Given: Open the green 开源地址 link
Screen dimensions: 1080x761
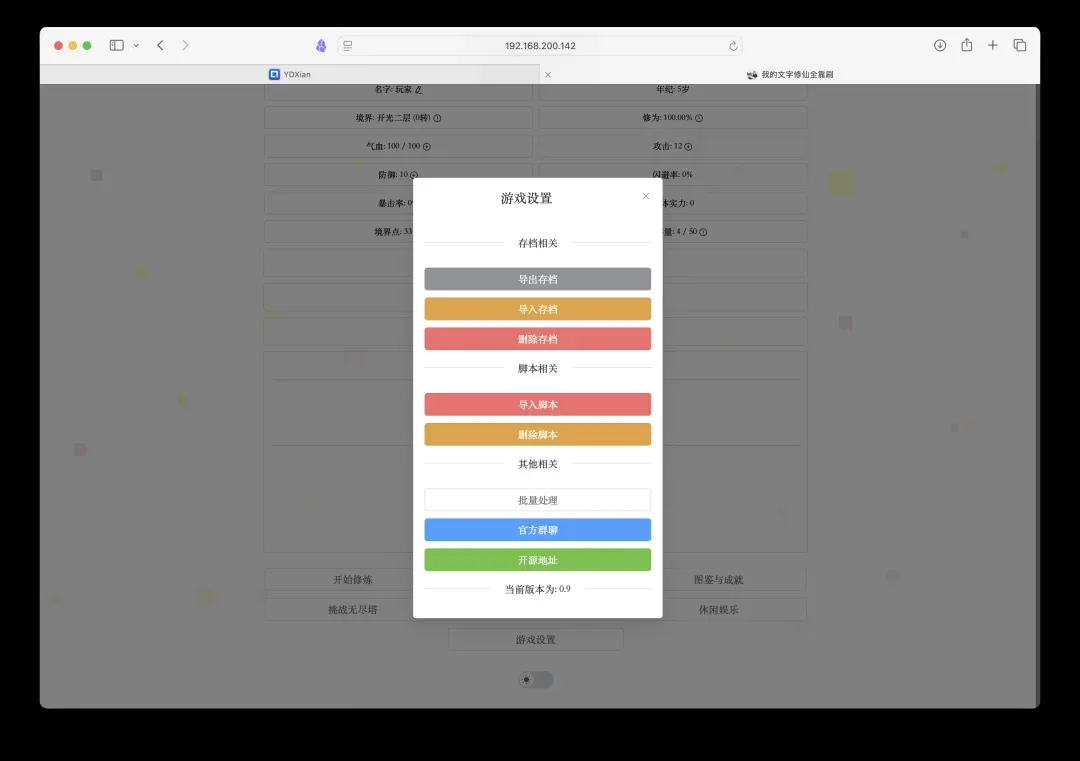Looking at the screenshot, I should click(537, 560).
